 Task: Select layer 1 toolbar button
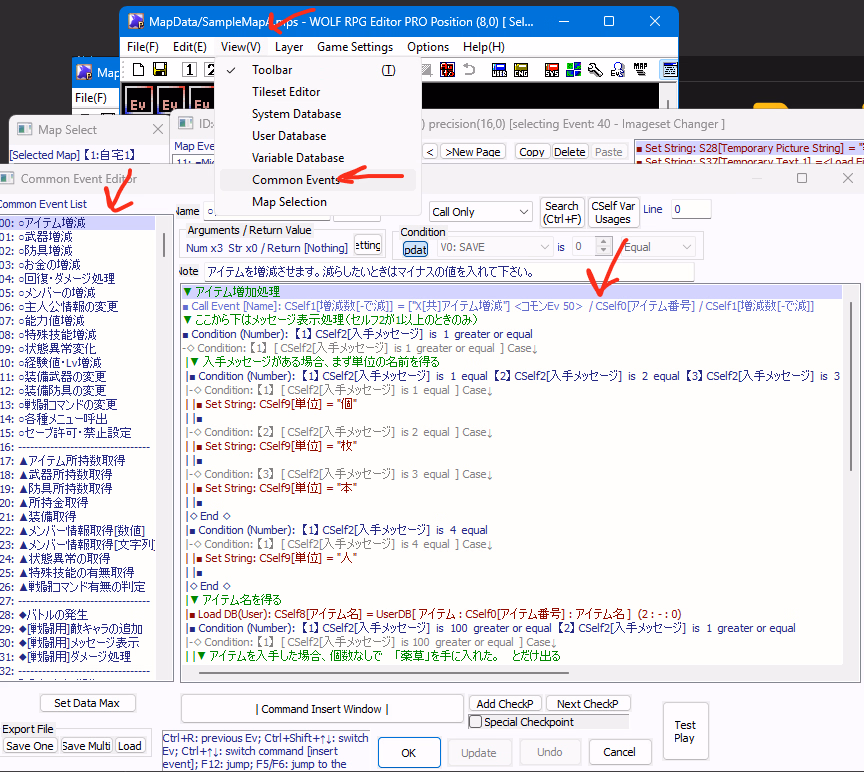pos(189,69)
